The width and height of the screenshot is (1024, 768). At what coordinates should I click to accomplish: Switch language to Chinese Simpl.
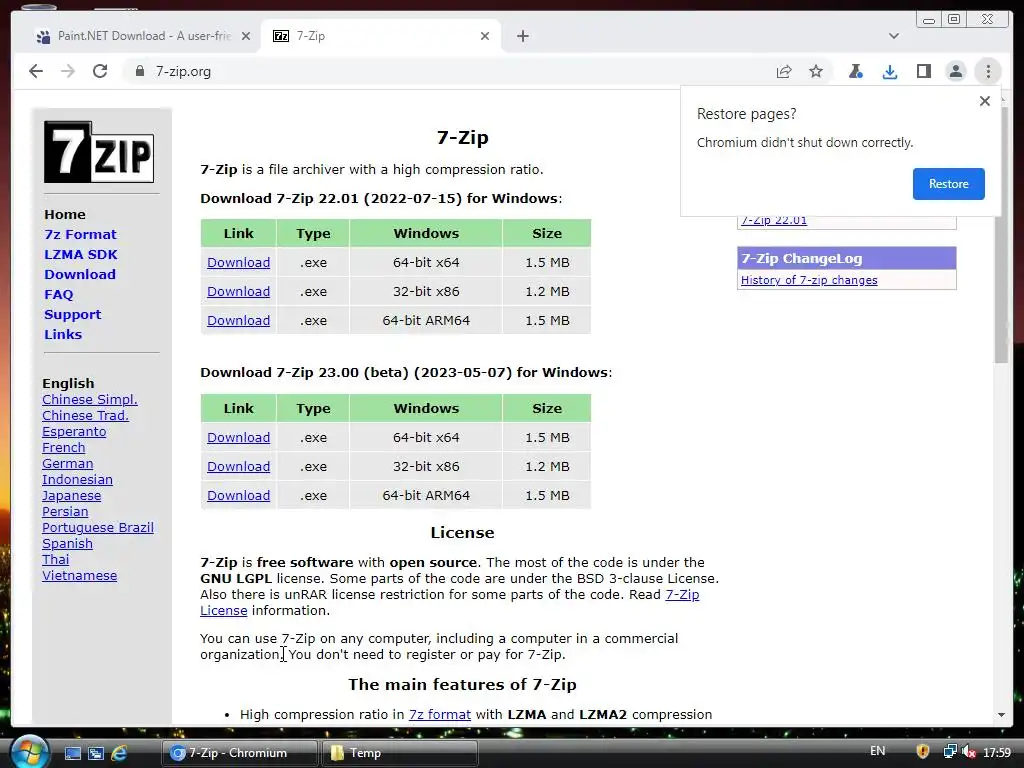(89, 400)
